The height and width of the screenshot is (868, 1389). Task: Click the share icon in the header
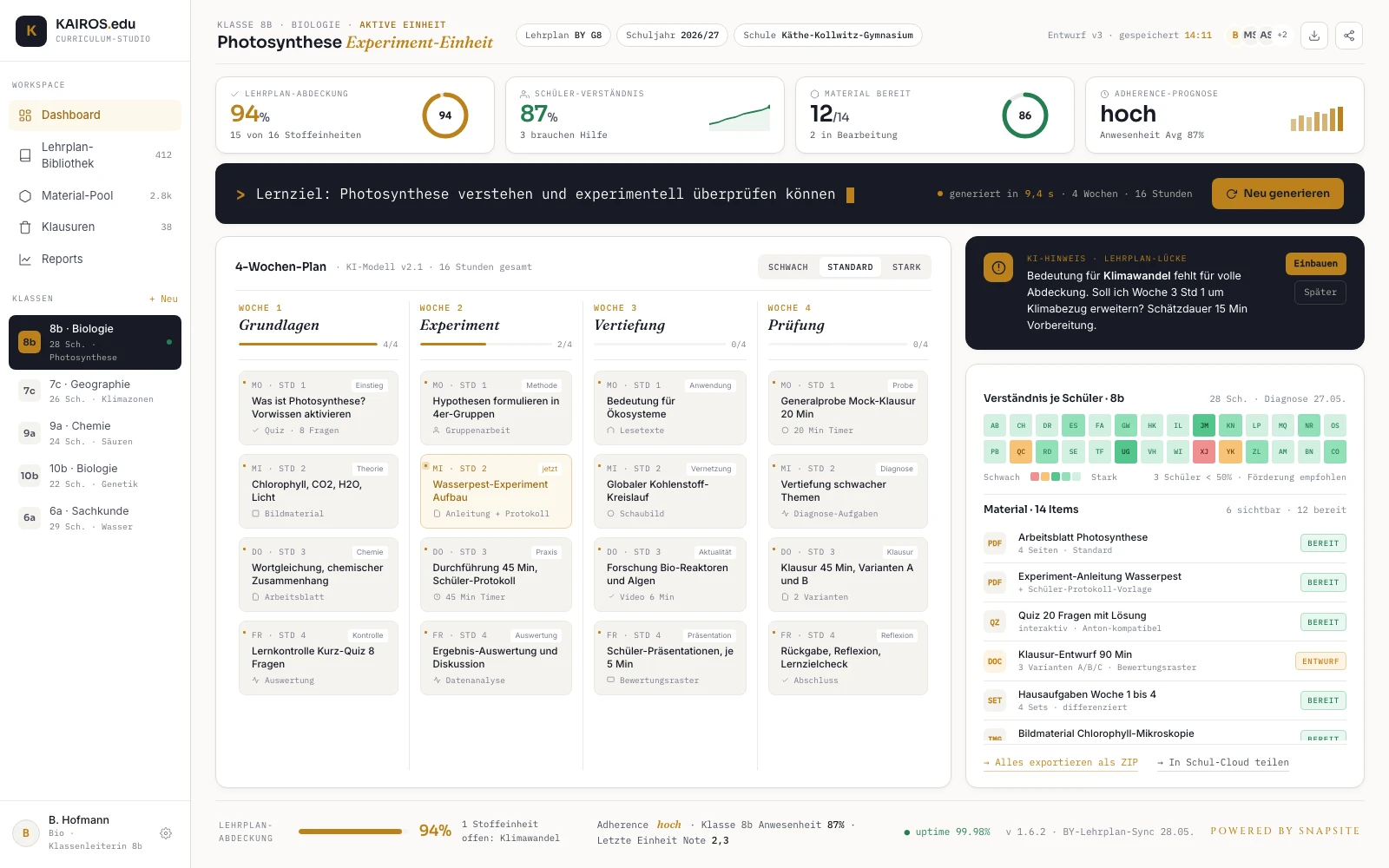1349,36
